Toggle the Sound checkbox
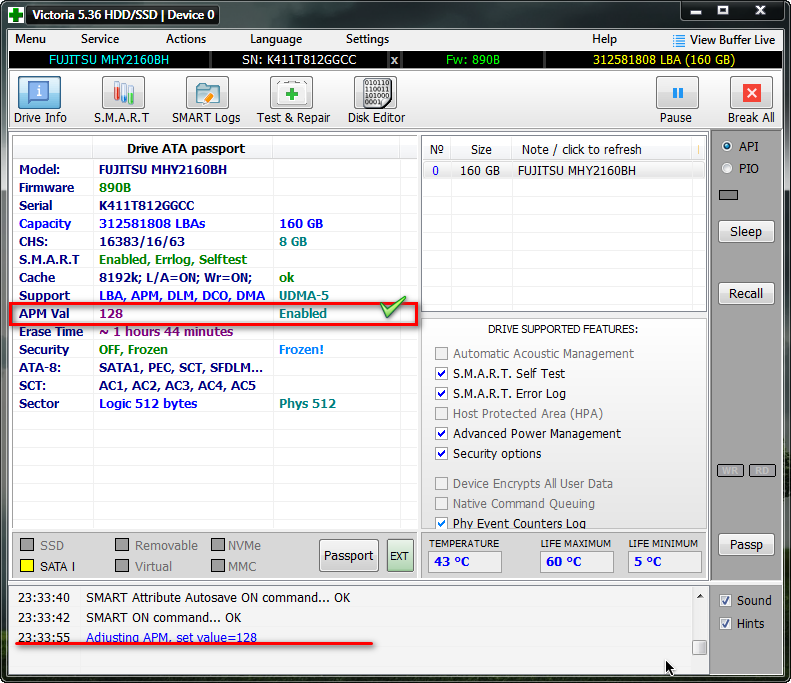This screenshot has height=683, width=791. tap(725, 601)
